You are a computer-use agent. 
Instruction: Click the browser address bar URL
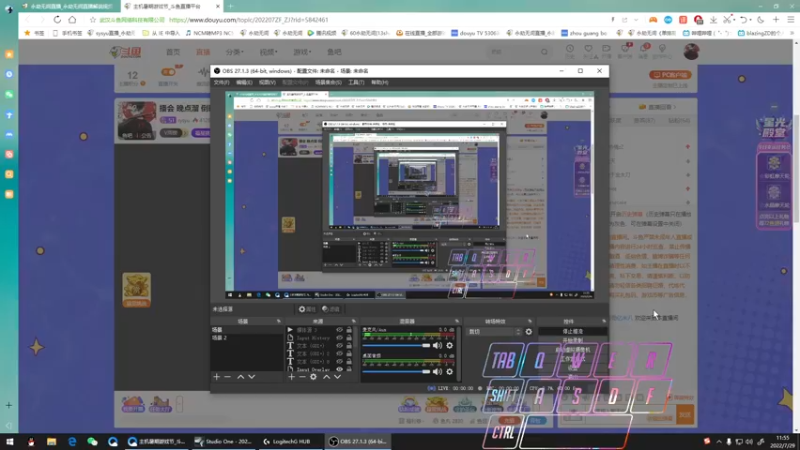click(248, 20)
